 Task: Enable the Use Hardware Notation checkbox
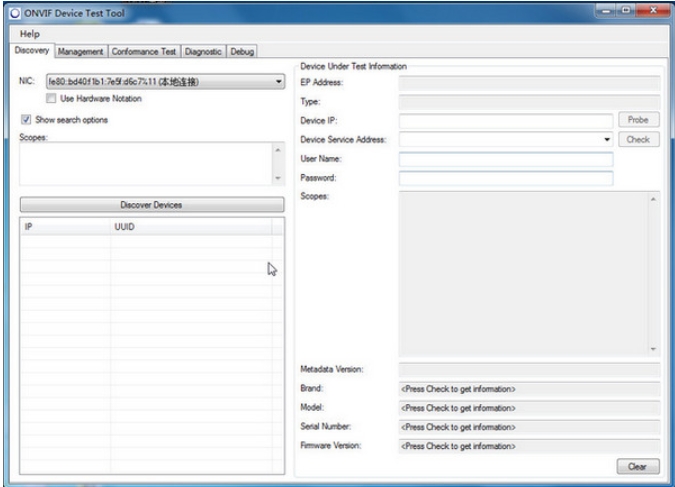(51, 98)
